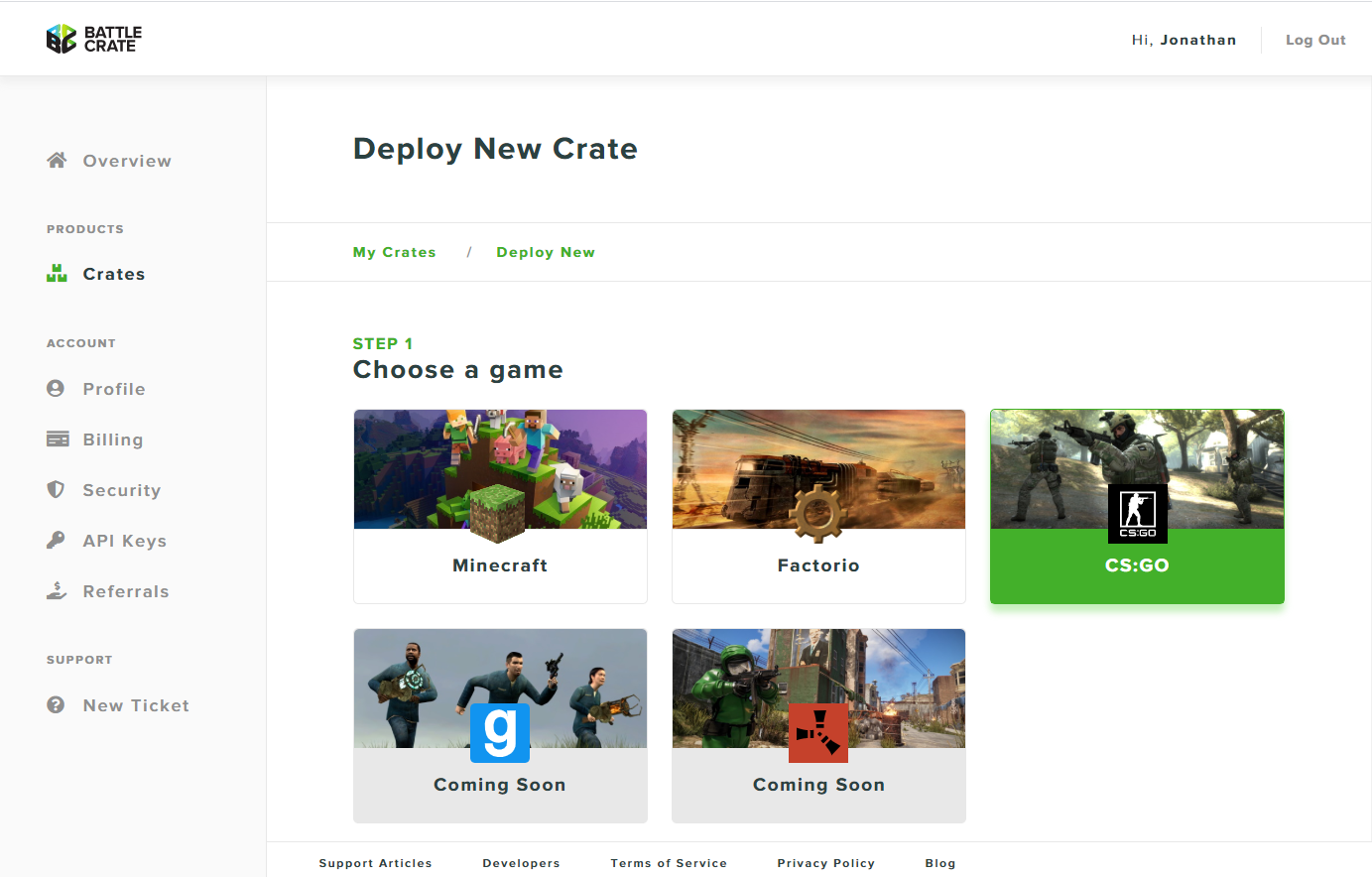Click the Minecraft grass block icon
The image size is (1372, 877).
pos(498,512)
